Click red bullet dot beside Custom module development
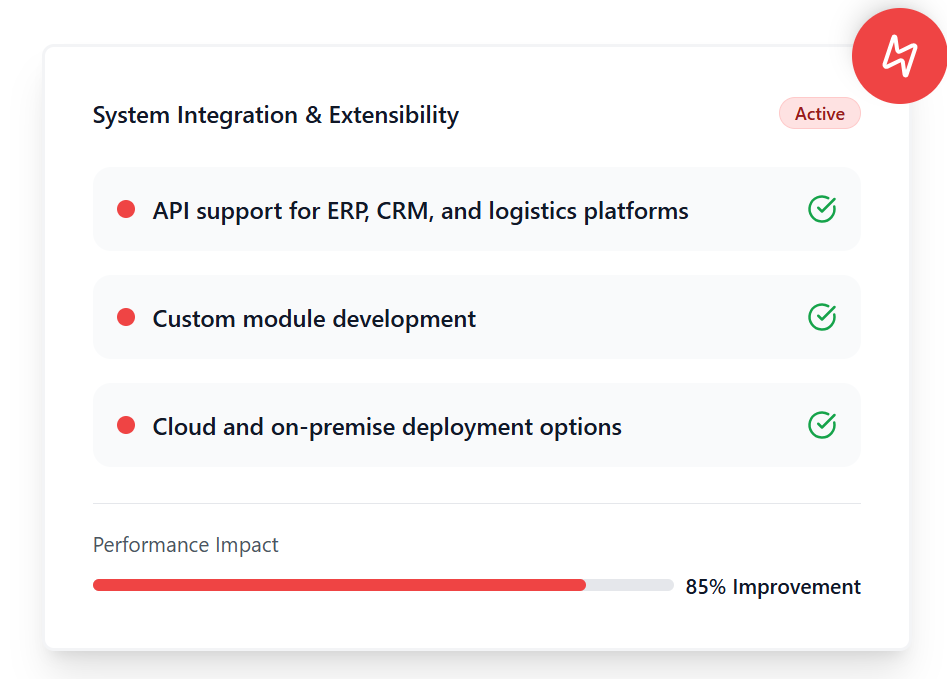947x679 pixels. pyautogui.click(x=126, y=318)
